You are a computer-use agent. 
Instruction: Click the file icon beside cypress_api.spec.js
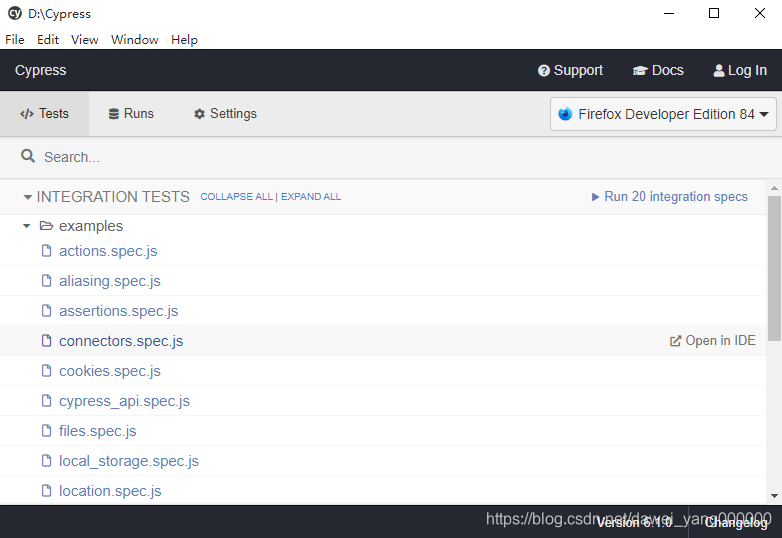(46, 400)
